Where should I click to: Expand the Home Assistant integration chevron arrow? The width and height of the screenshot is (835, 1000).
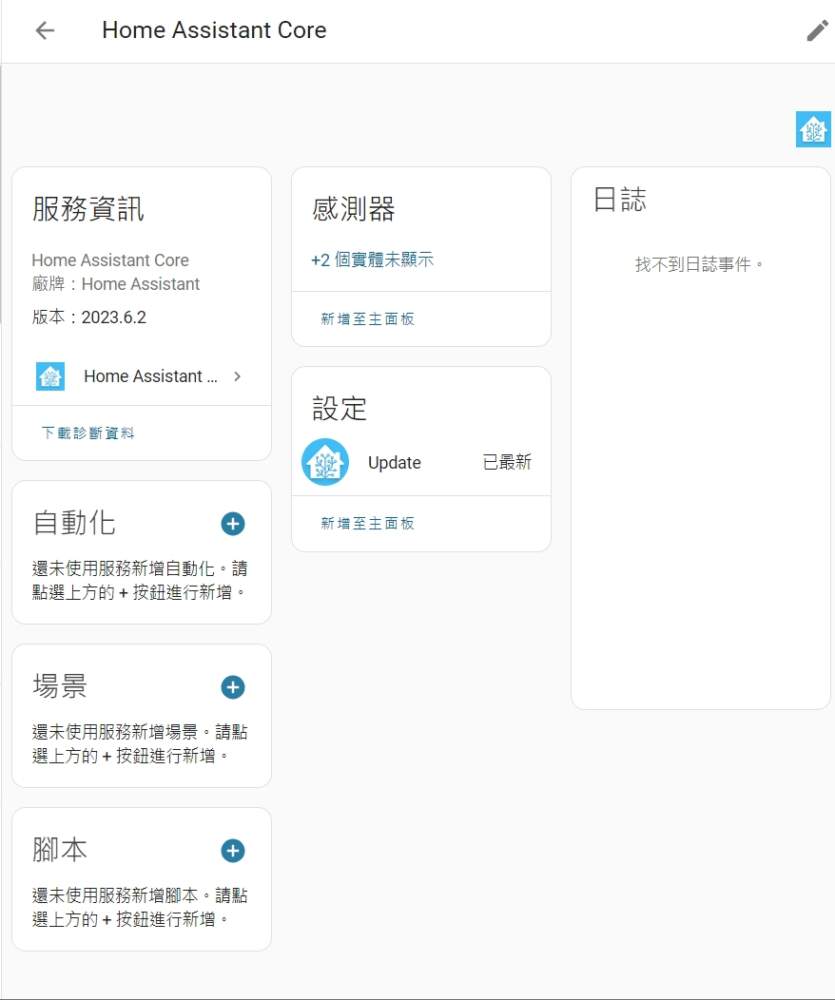pyautogui.click(x=237, y=376)
